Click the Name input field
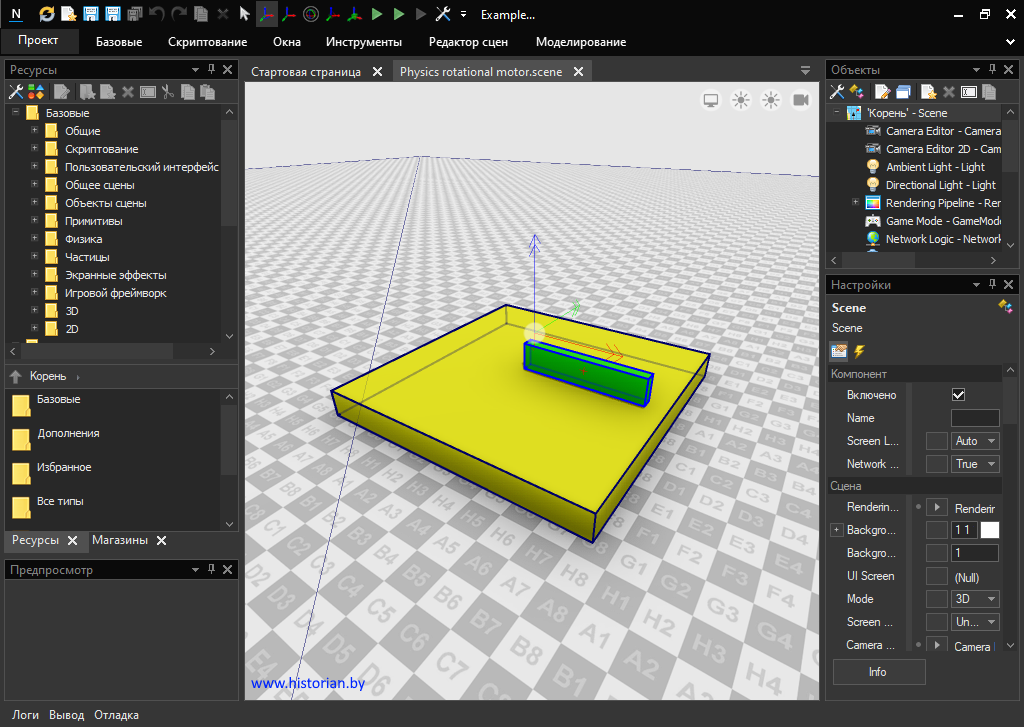 tap(974, 418)
